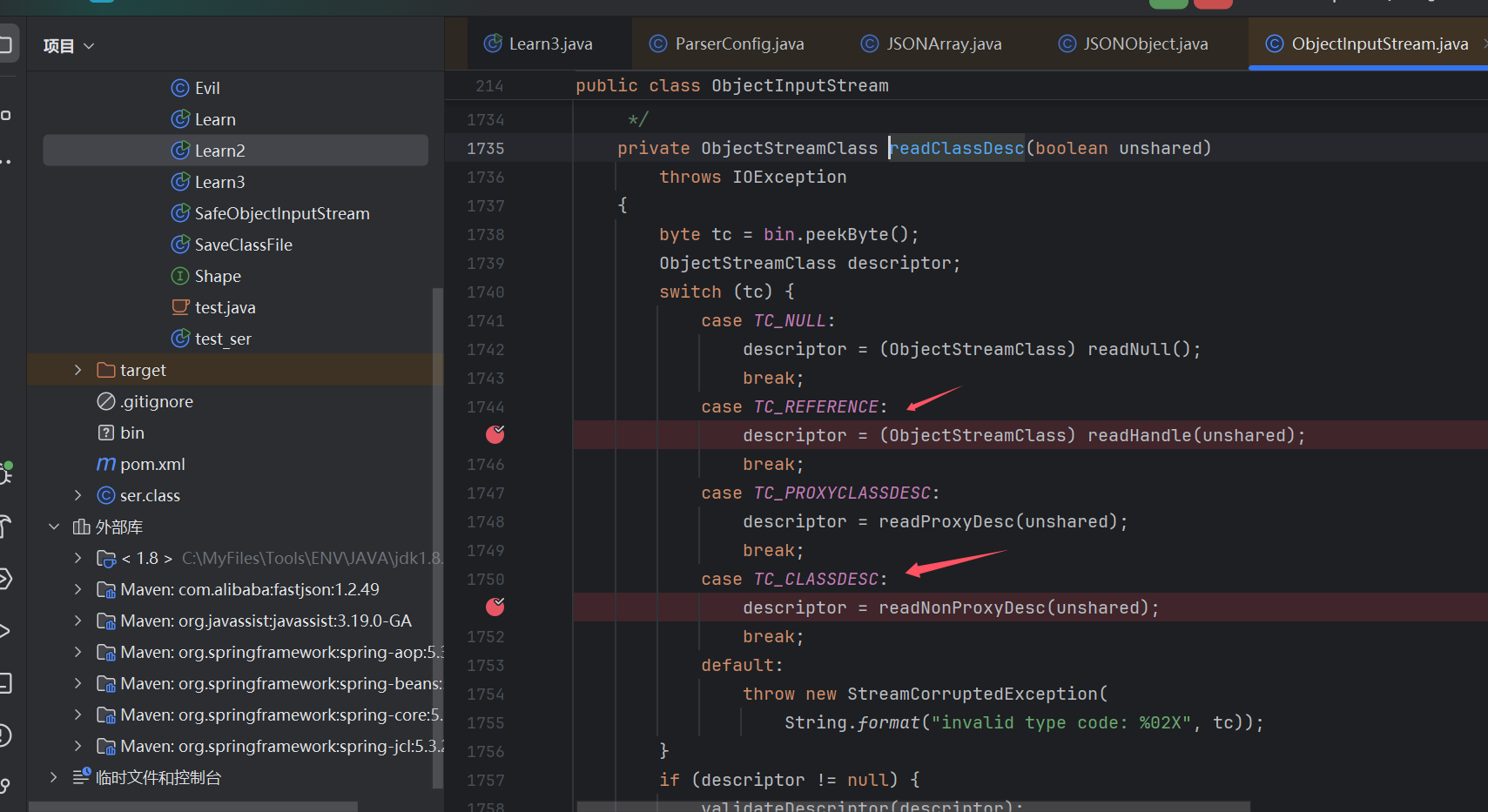Select Learn2 in the project tree

tap(235, 151)
